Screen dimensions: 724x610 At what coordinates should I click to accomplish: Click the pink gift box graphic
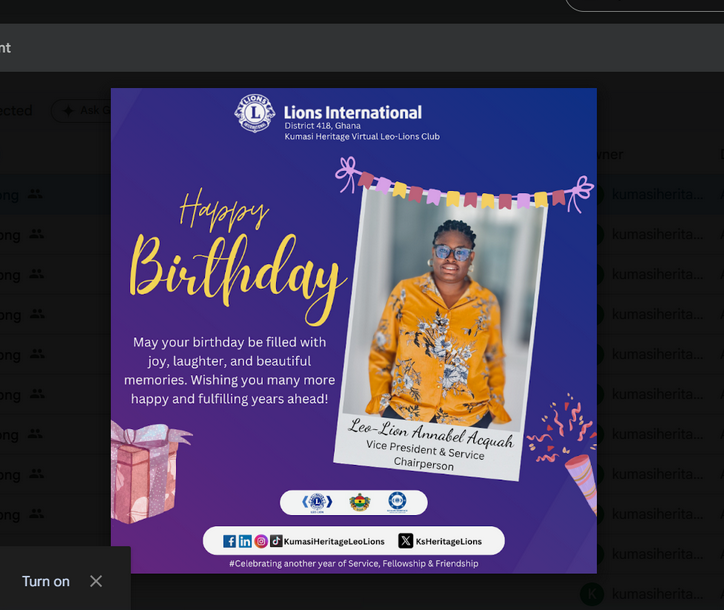[145, 473]
